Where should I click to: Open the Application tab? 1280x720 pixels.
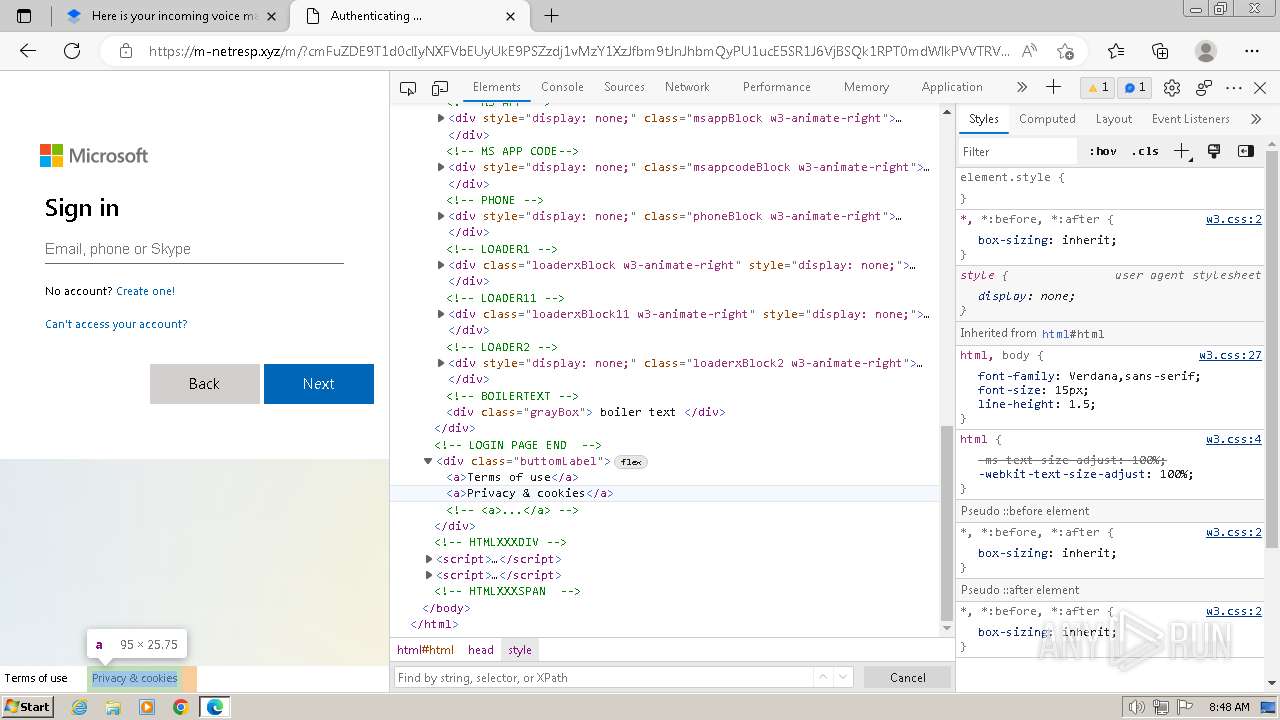[x=952, y=87]
